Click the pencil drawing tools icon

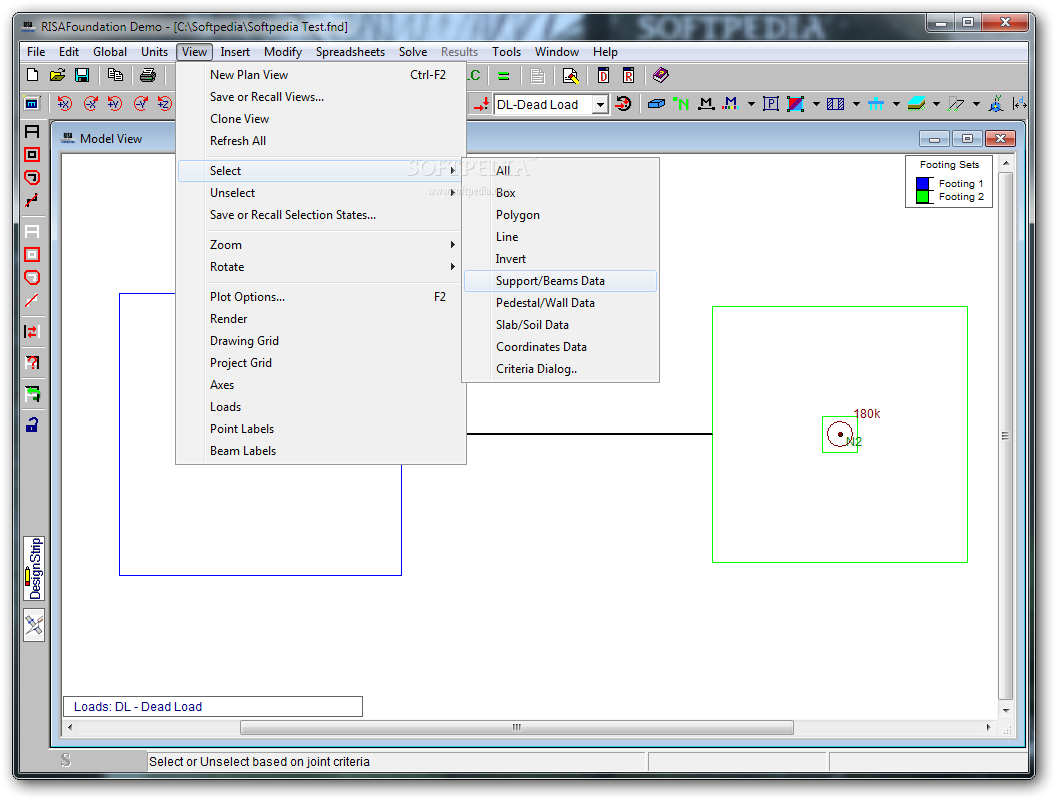pos(34,625)
